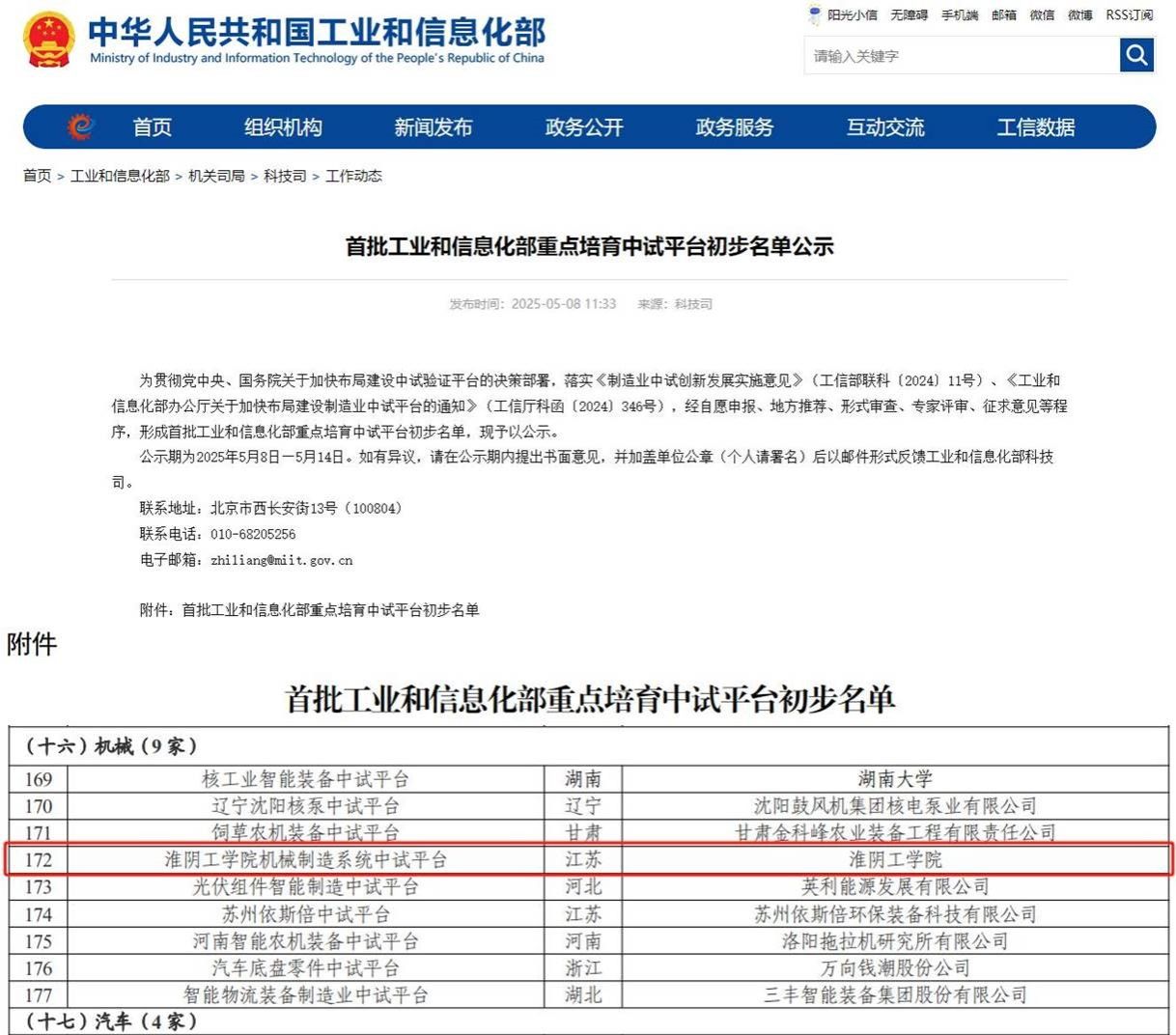Viewport: 1176px width, 1035px height.
Task: Click the 附件：首批工业和信息化部重点培育中试平台初步名单 line
Action: pos(309,610)
